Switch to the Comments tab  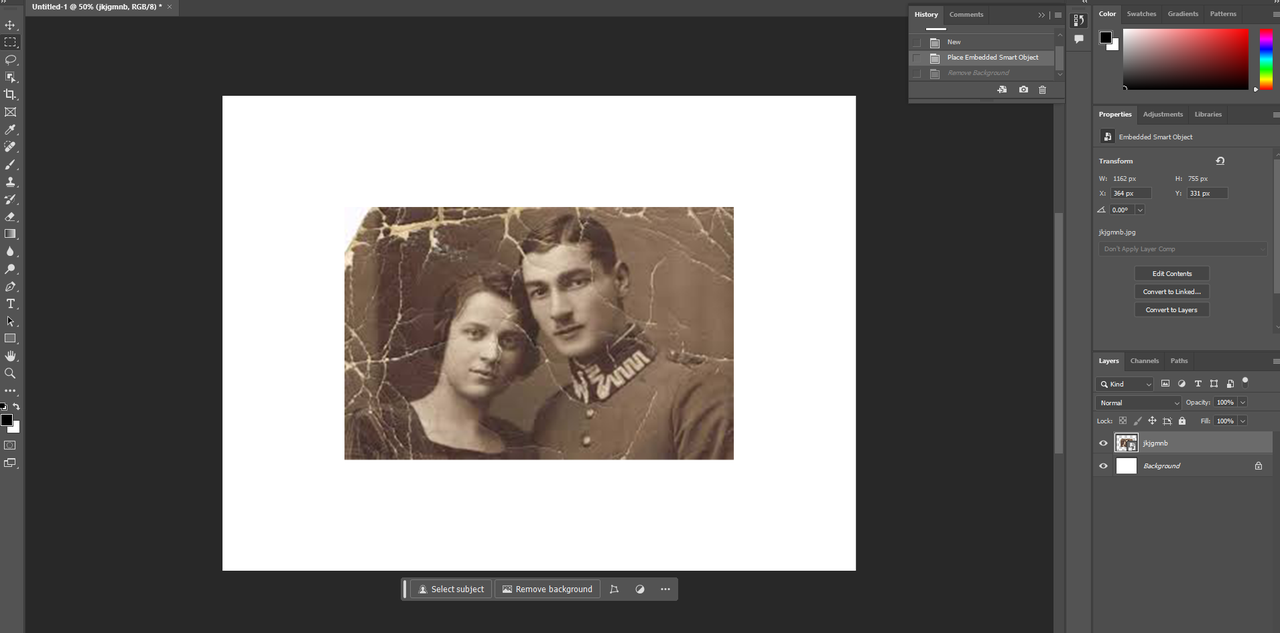[x=966, y=15]
